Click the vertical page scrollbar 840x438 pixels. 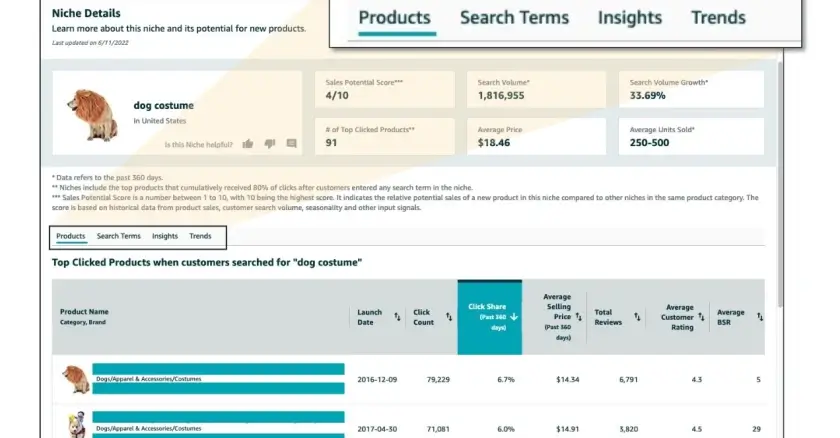coord(780,183)
